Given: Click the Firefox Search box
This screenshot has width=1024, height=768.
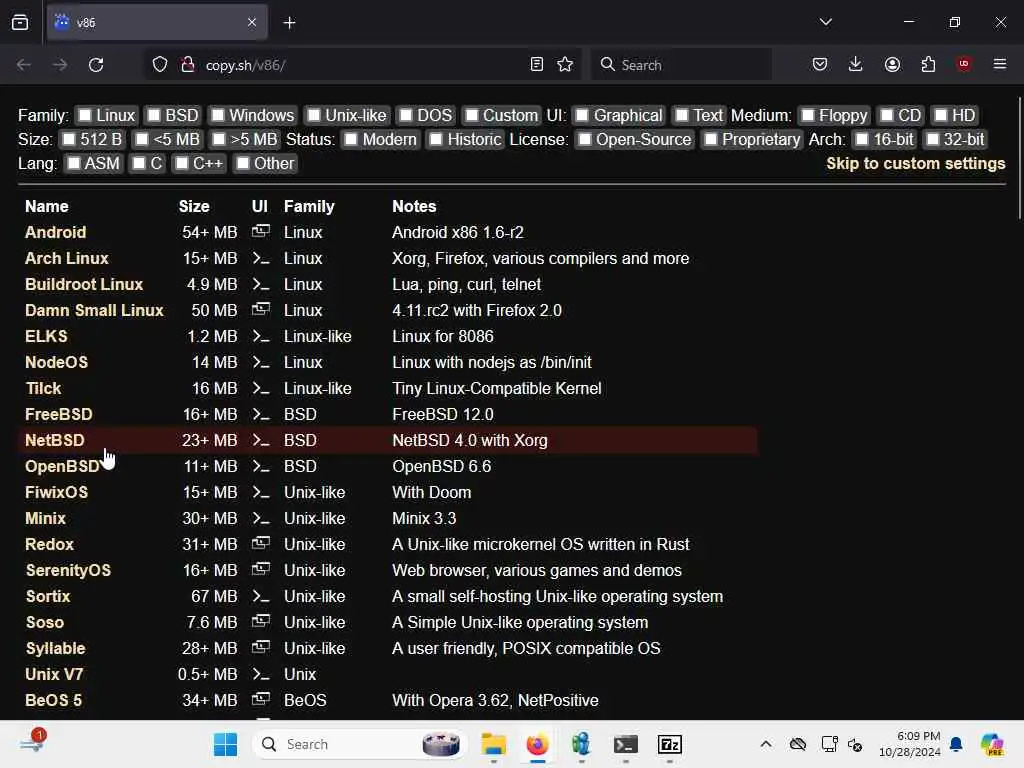Looking at the screenshot, I should click(681, 65).
